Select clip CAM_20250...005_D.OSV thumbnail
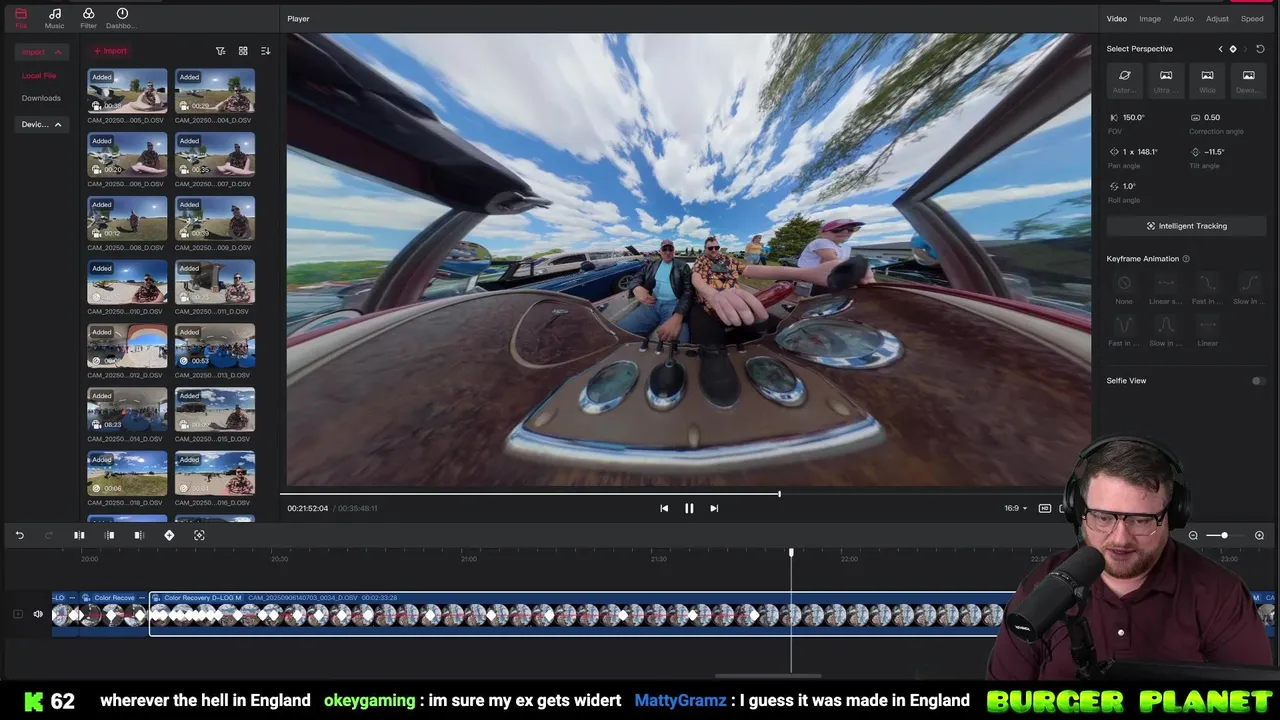Screen dimensions: 1280x720 tap(127, 91)
